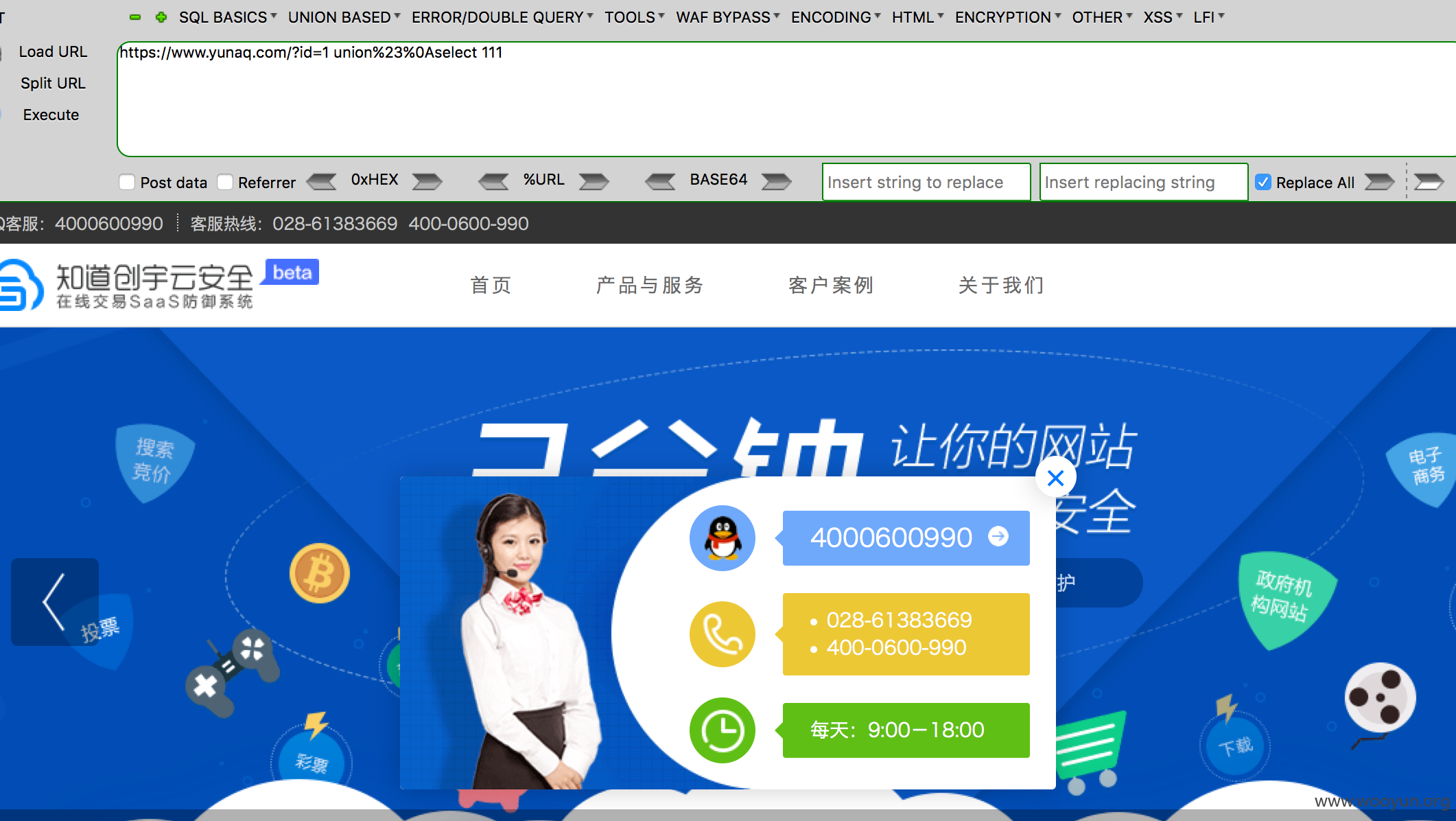Click left arrow before BASE64

661,181
